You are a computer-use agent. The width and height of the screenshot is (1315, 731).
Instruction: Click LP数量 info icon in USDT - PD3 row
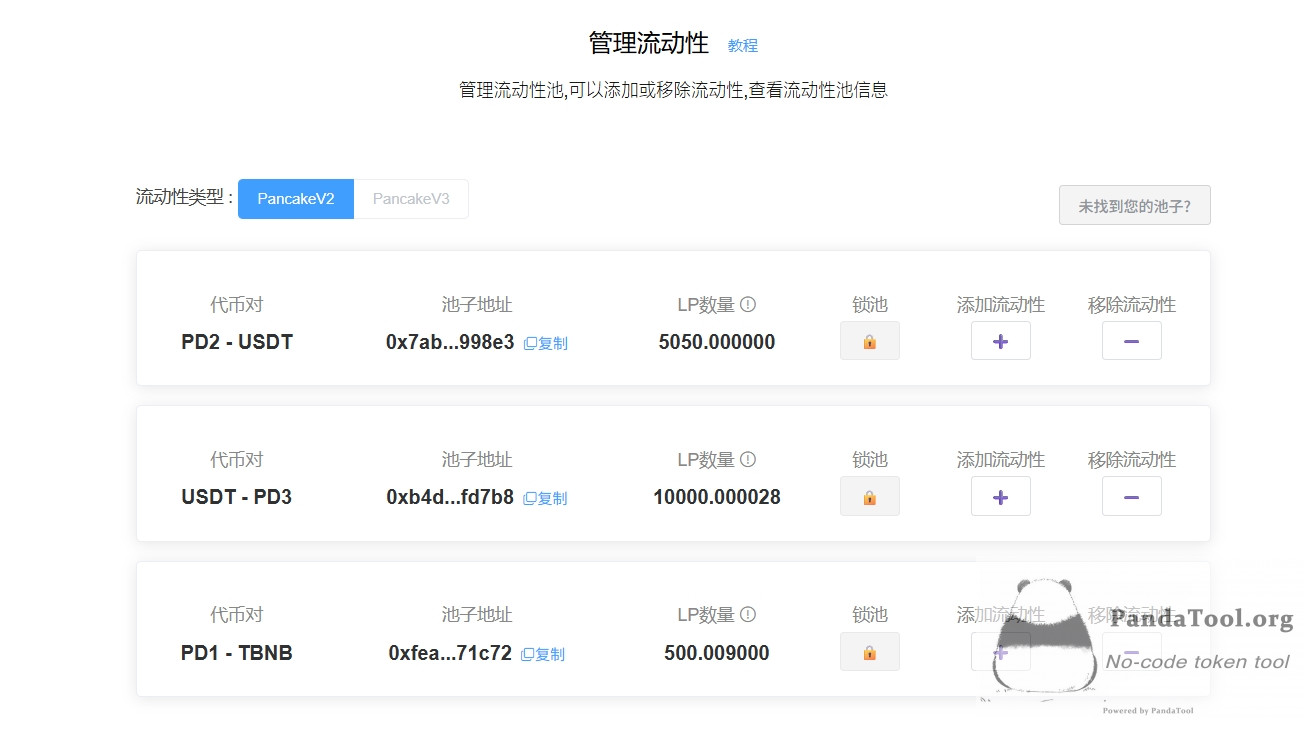[748, 459]
